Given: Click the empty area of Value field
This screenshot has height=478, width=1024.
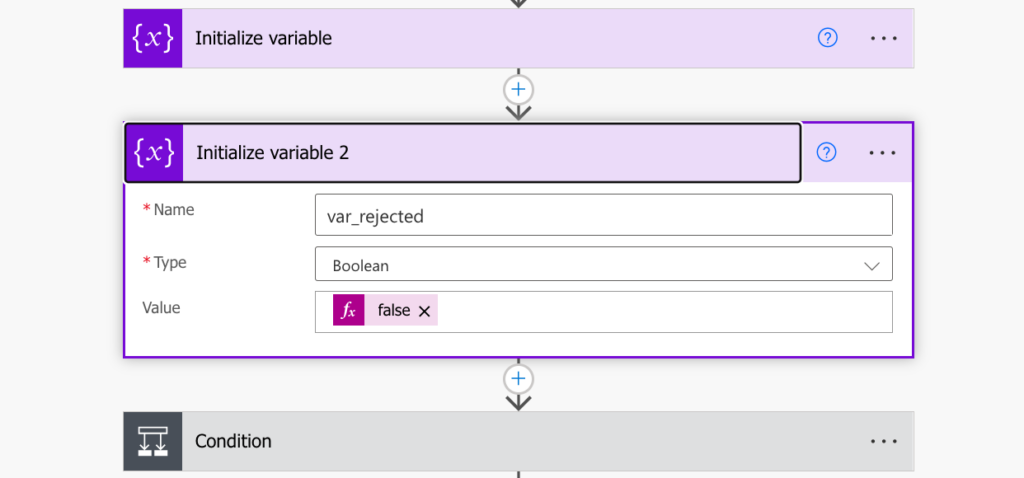Looking at the screenshot, I should click(663, 311).
